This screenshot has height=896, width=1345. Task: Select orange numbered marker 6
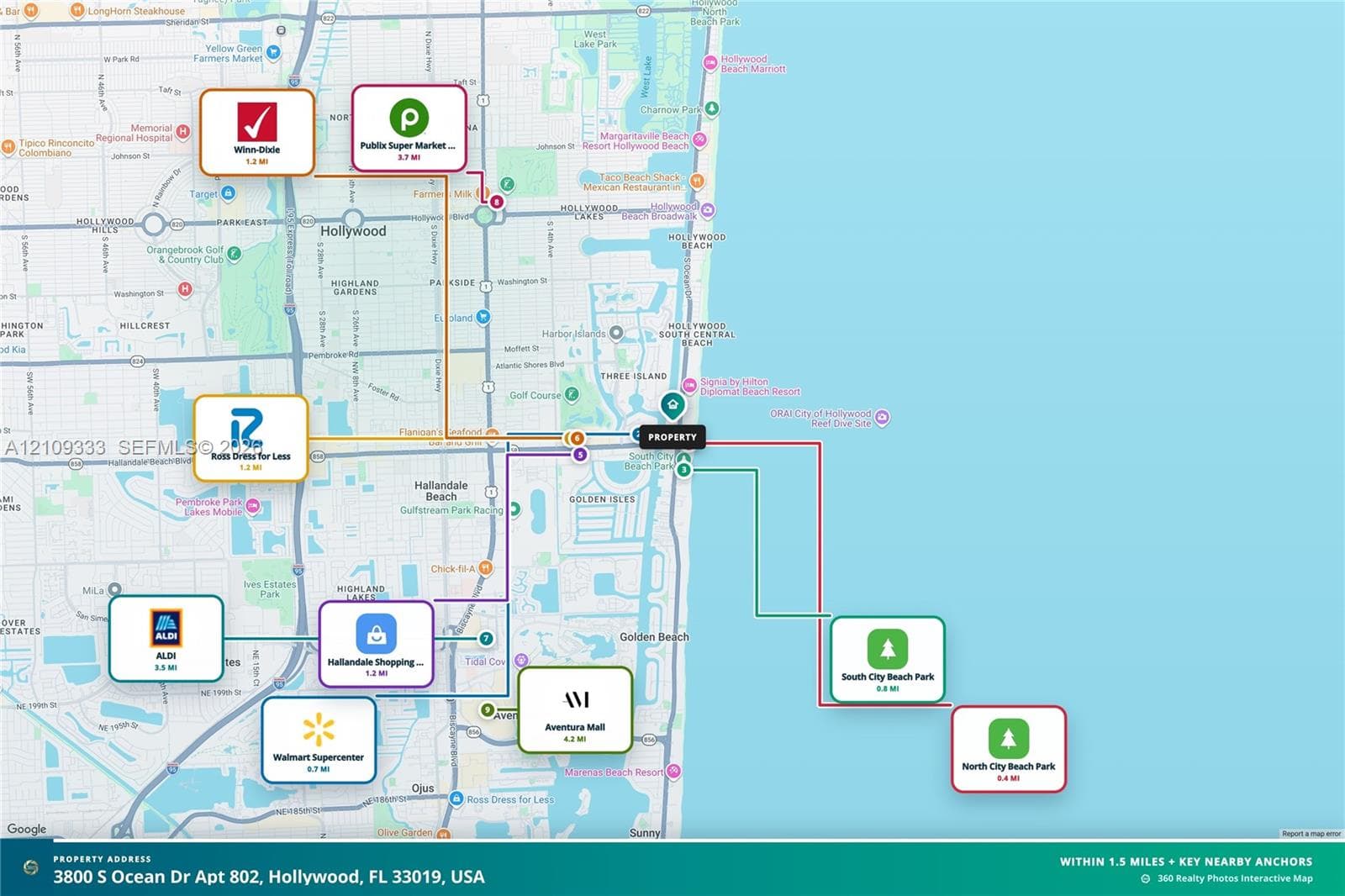(577, 438)
